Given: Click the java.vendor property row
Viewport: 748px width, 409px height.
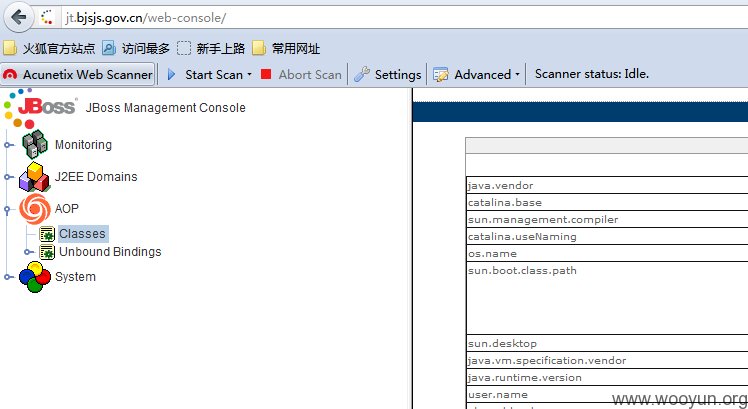Looking at the screenshot, I should 607,185.
